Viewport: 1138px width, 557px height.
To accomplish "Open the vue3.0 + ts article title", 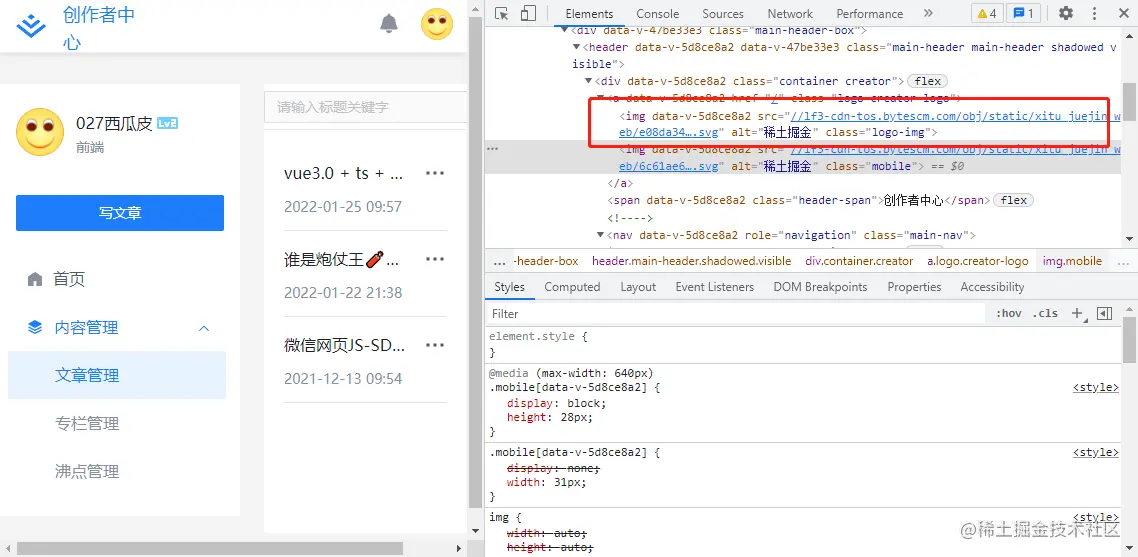I will pyautogui.click(x=343, y=174).
